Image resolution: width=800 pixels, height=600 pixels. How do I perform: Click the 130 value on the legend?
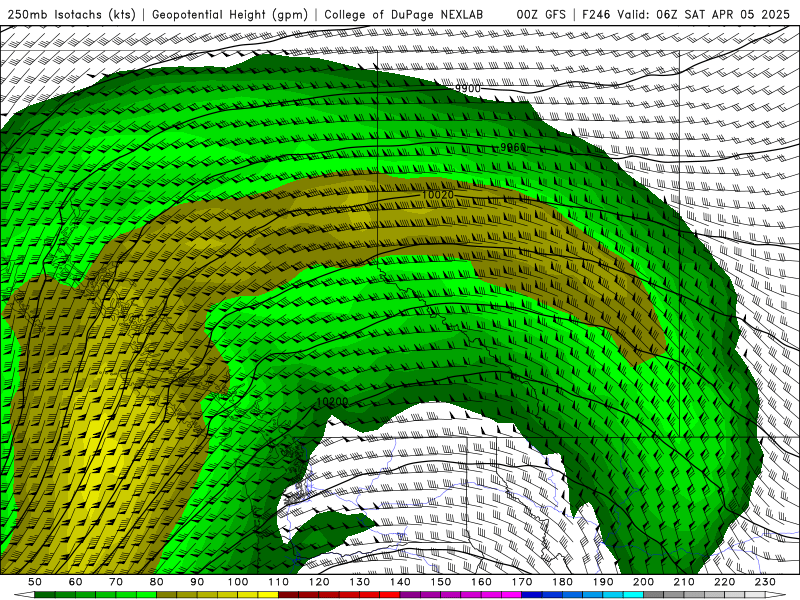(x=360, y=582)
